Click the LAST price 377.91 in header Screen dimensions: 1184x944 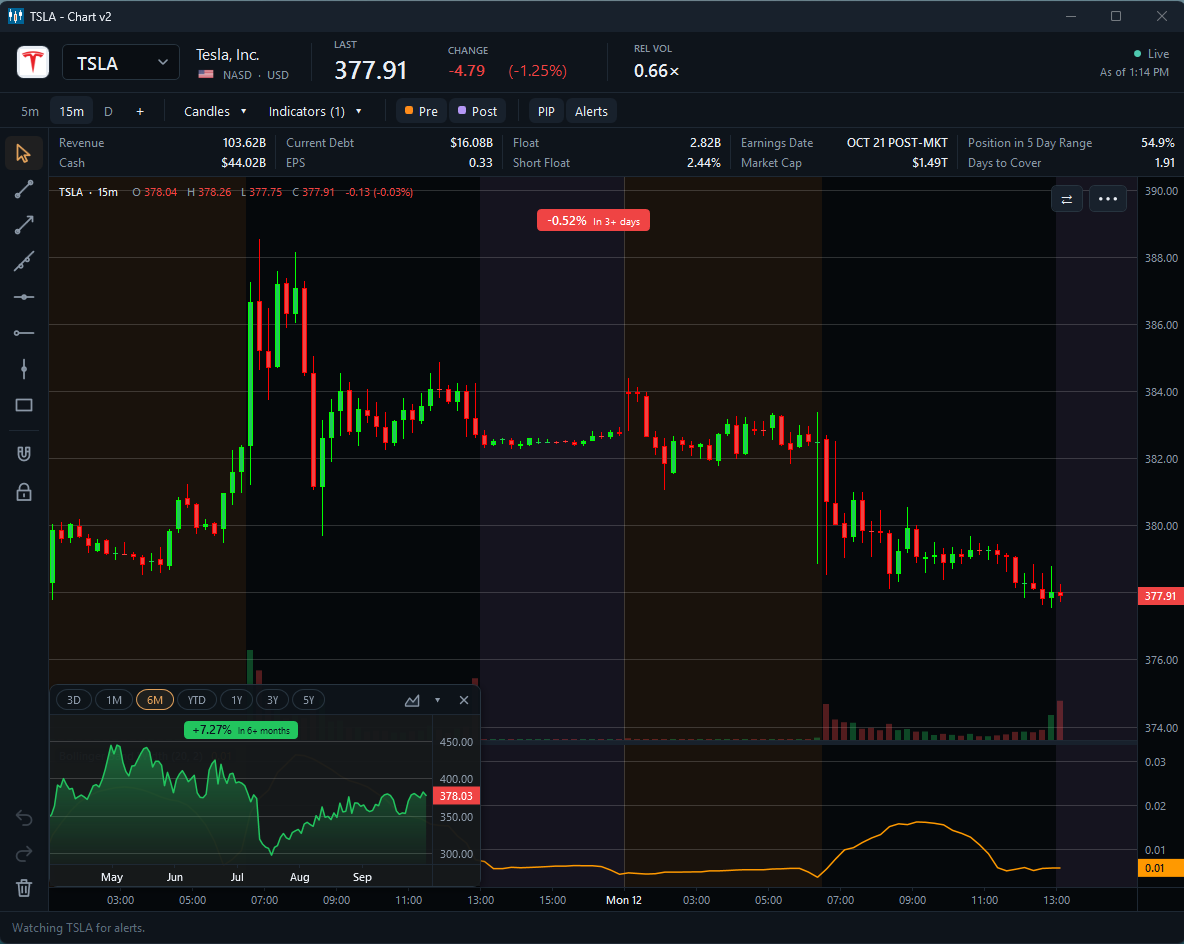pos(371,70)
